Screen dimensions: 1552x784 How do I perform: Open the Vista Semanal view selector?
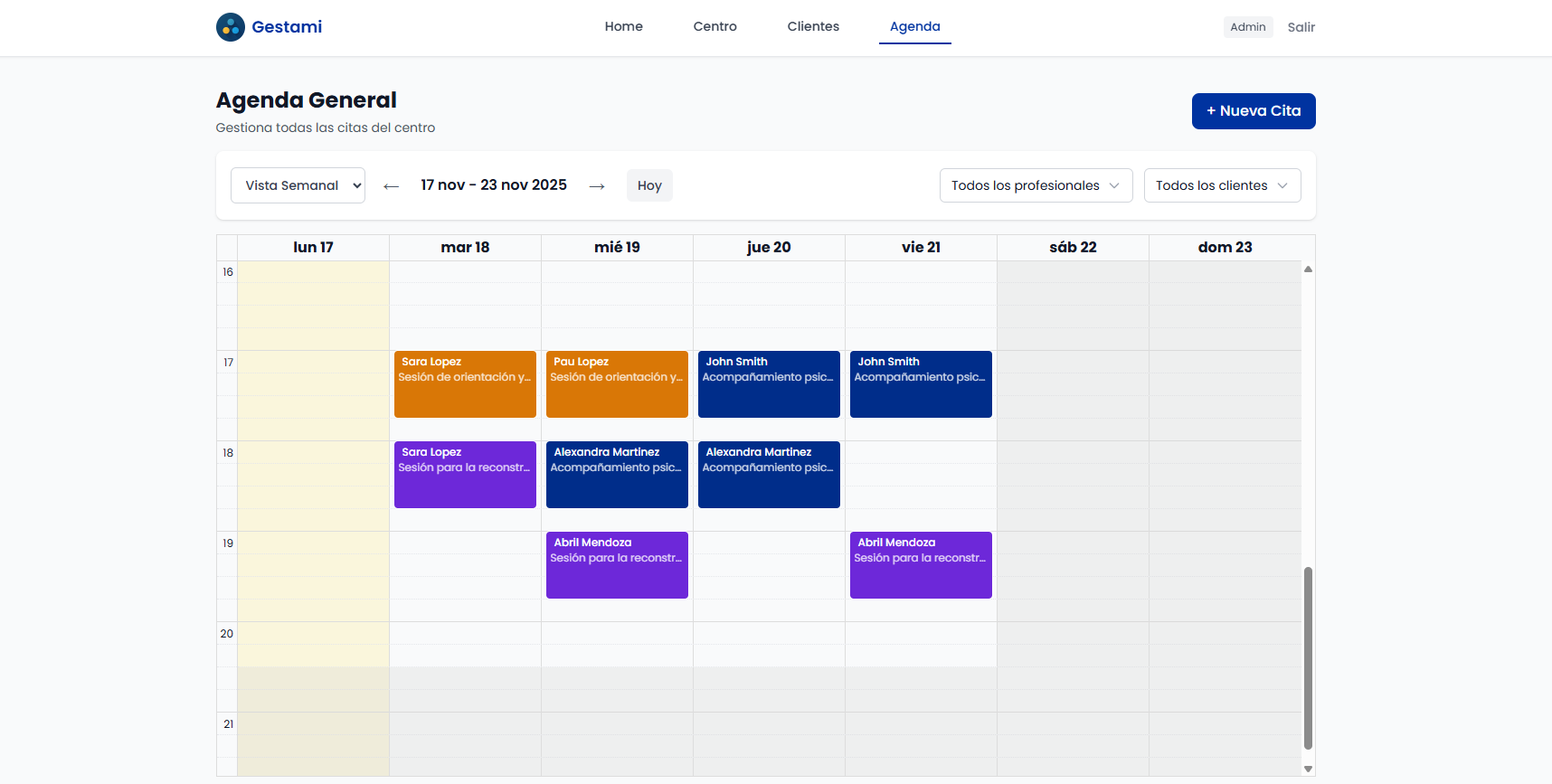click(298, 185)
